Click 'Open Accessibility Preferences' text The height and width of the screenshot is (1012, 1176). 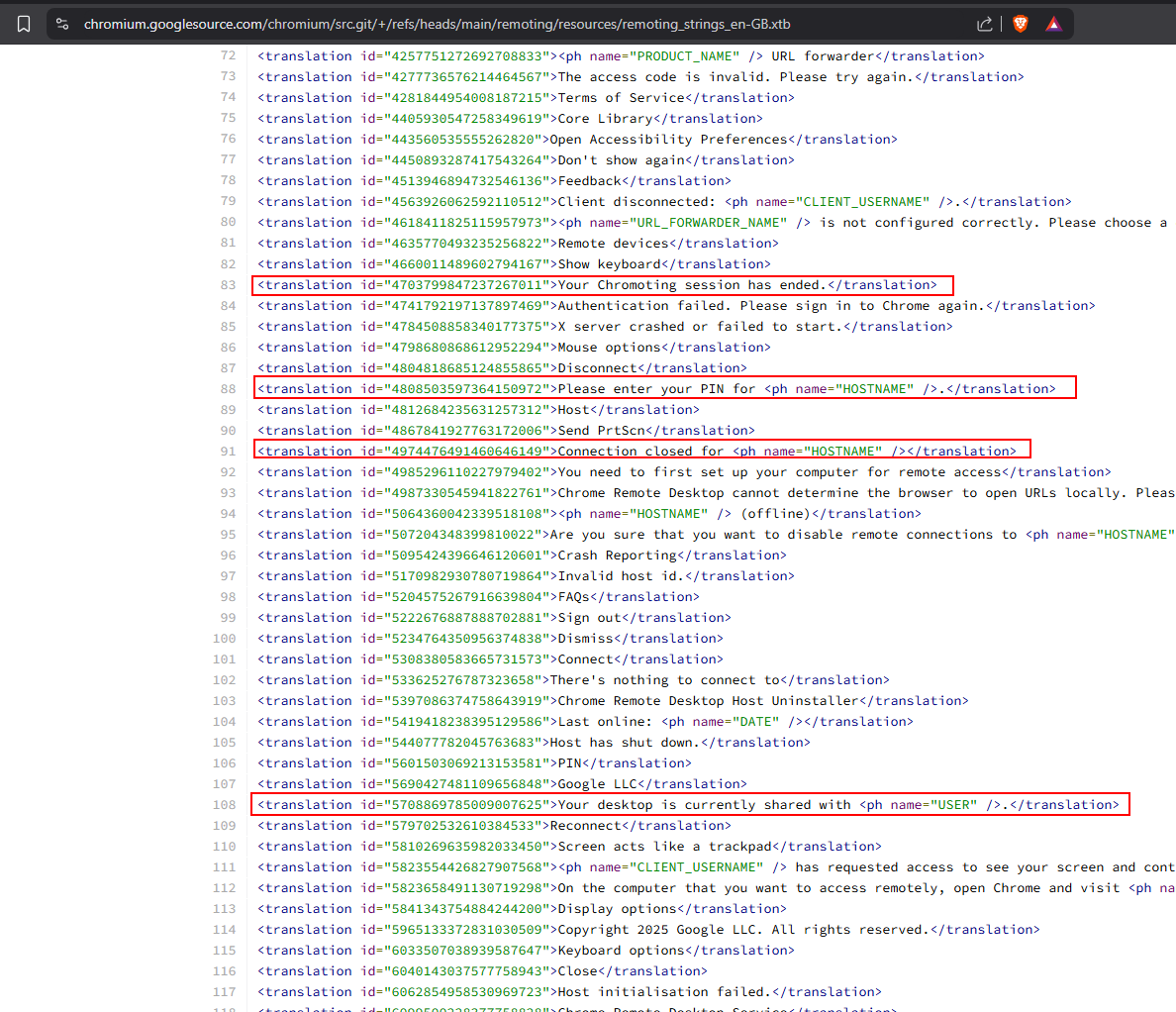(x=668, y=140)
